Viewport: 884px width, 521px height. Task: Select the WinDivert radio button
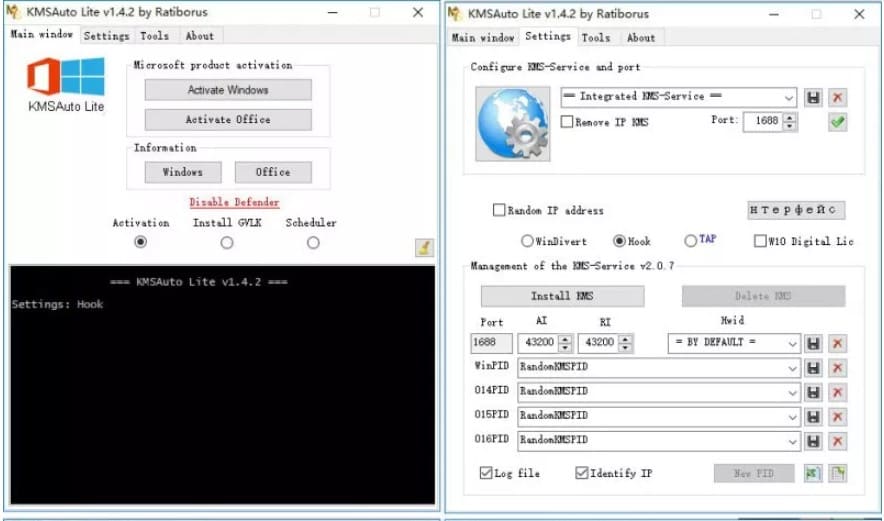point(527,241)
